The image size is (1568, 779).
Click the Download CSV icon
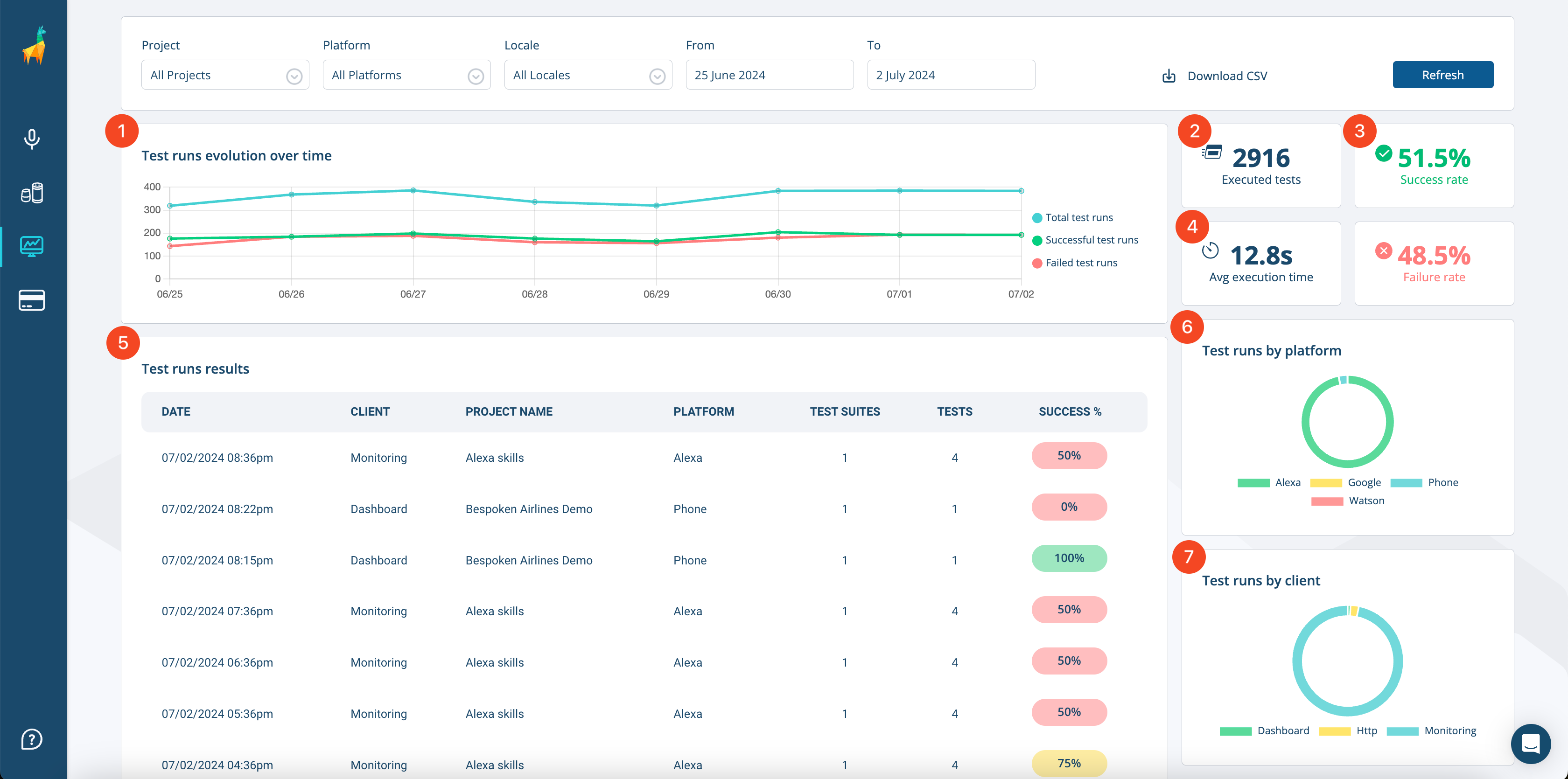[x=1169, y=76]
